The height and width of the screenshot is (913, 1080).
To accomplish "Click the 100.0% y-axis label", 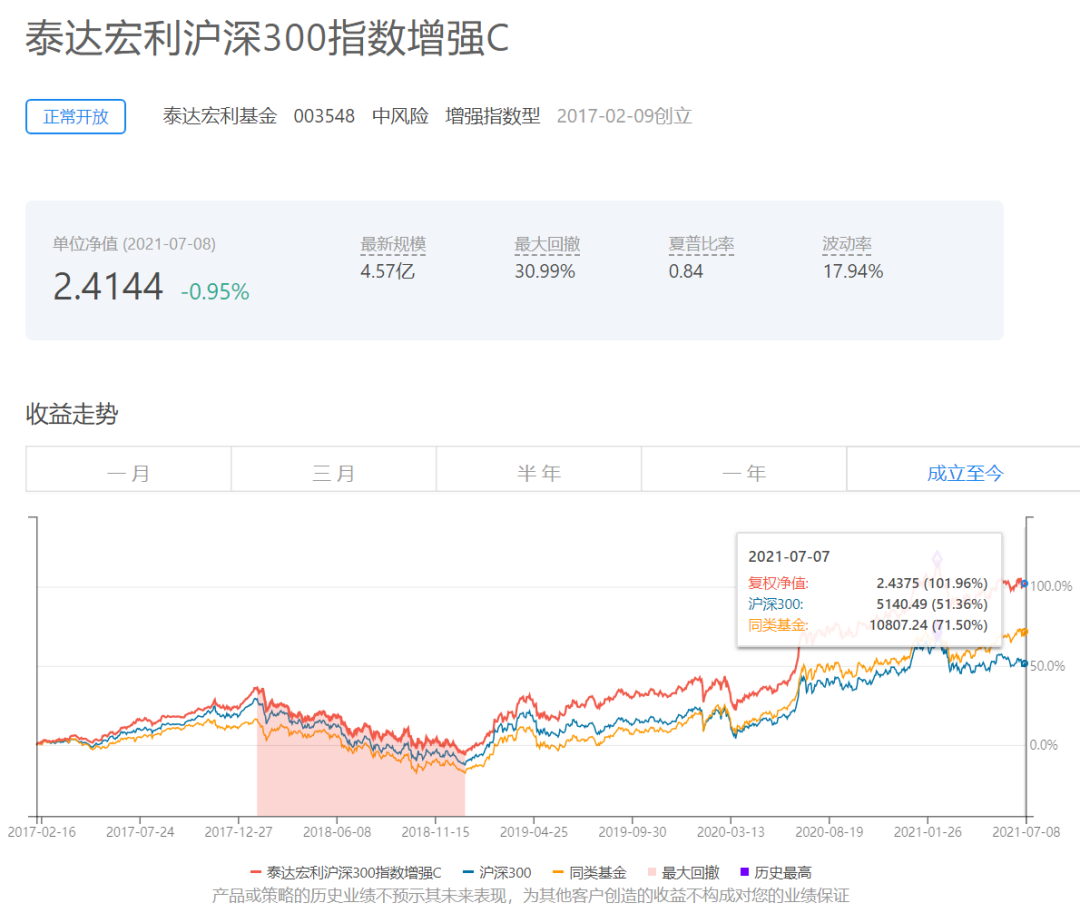I will point(1051,586).
